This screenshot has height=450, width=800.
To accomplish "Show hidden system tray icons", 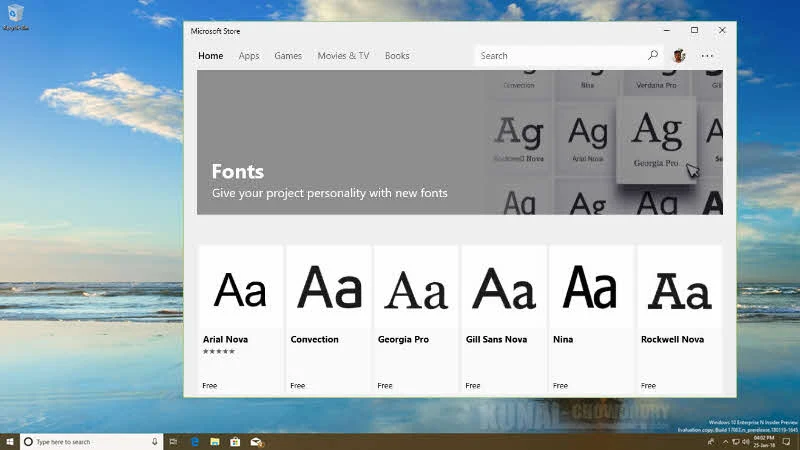I will [725, 442].
